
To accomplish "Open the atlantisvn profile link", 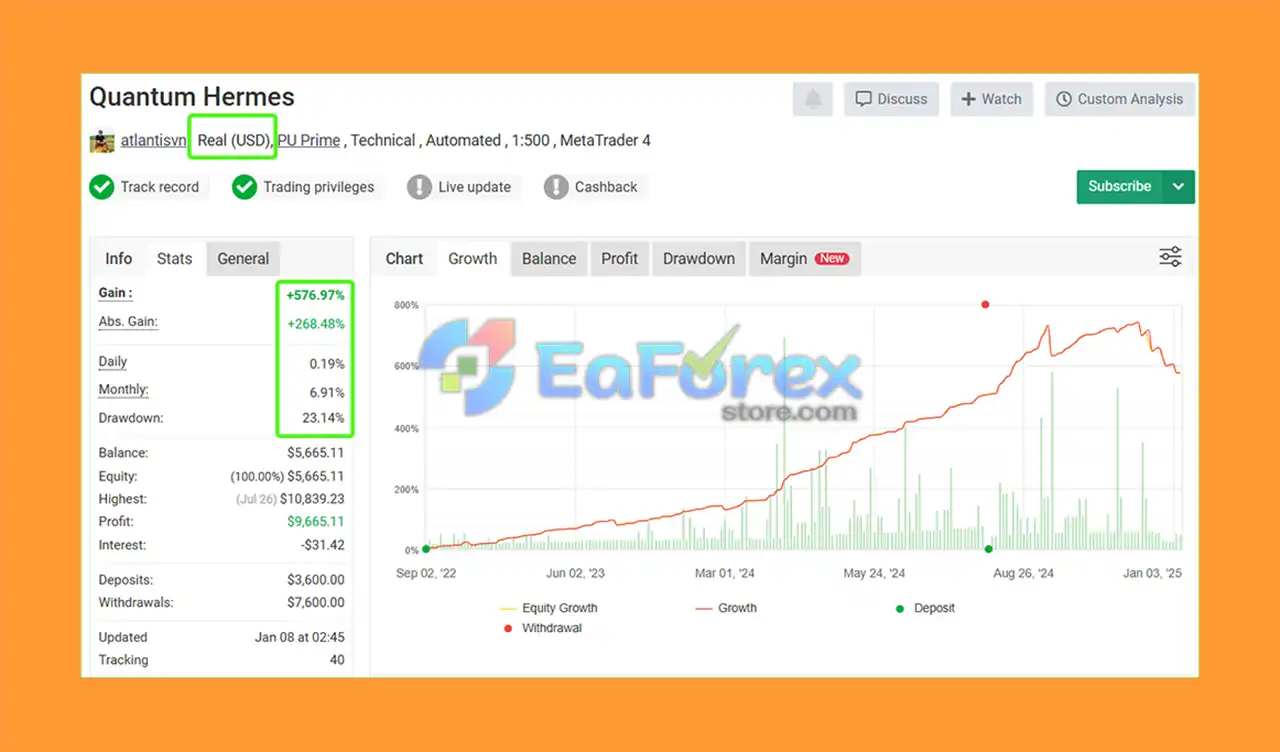I will click(x=153, y=141).
